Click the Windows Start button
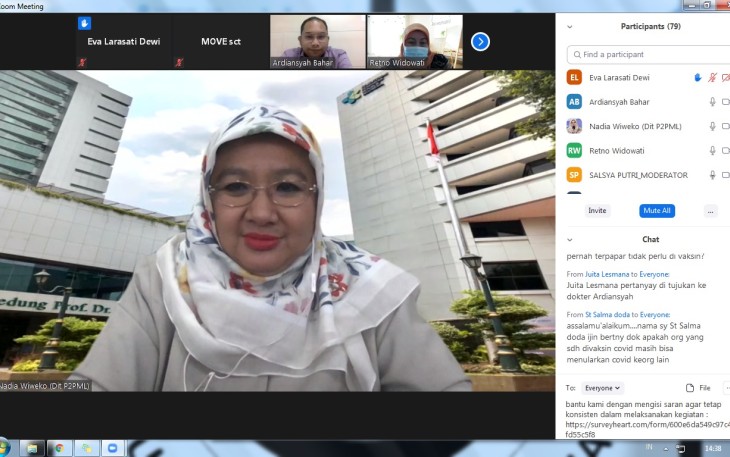Image resolution: width=730 pixels, height=457 pixels. point(5,448)
